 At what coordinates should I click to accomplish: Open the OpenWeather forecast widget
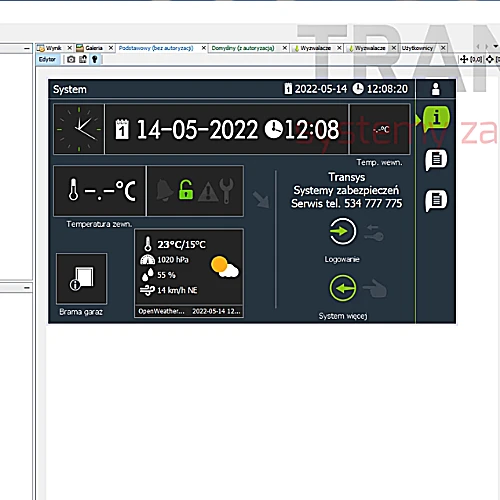189,273
